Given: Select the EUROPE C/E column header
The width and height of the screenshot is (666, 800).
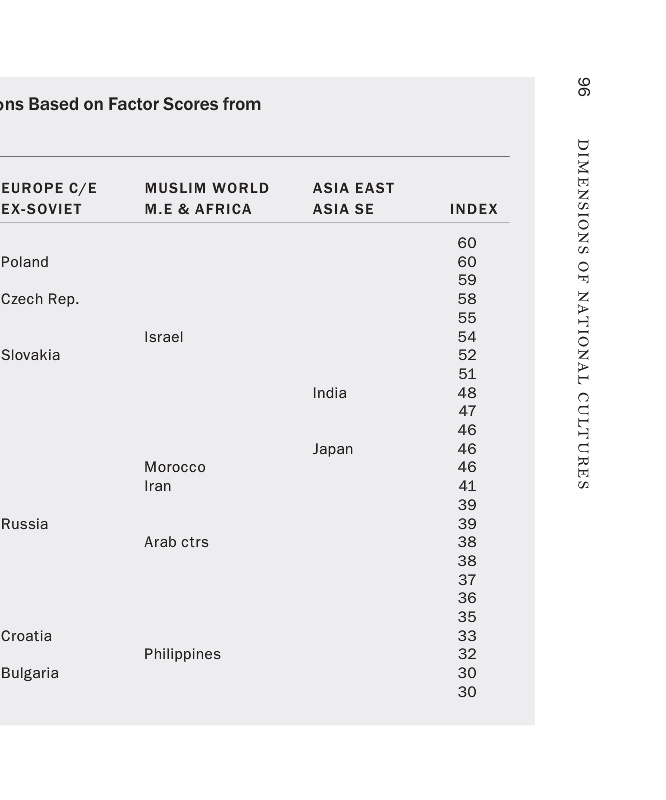Looking at the screenshot, I should (x=49, y=188).
